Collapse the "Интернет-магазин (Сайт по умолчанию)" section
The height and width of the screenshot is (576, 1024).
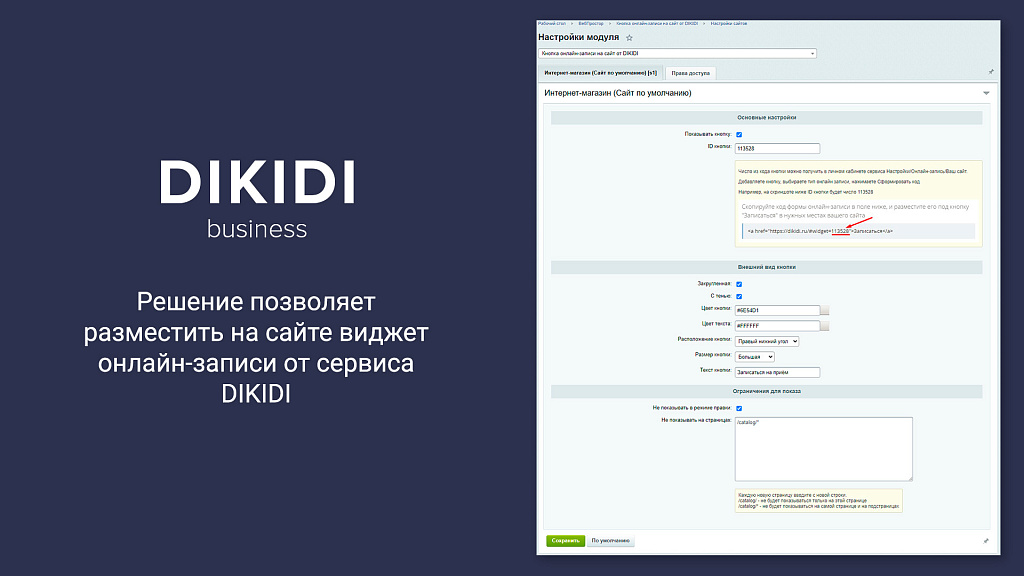pos(985,91)
